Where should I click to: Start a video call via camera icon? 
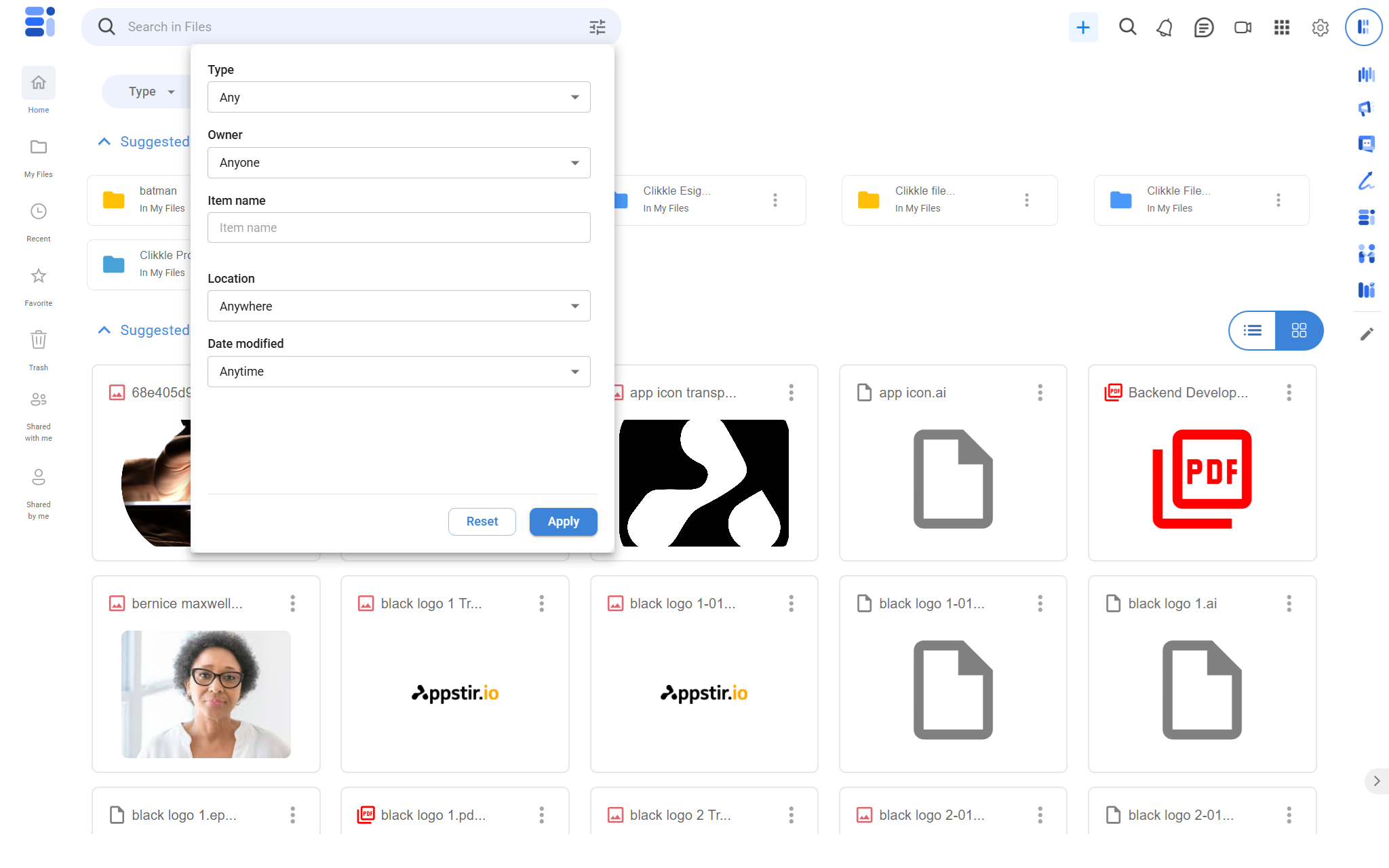tap(1243, 27)
